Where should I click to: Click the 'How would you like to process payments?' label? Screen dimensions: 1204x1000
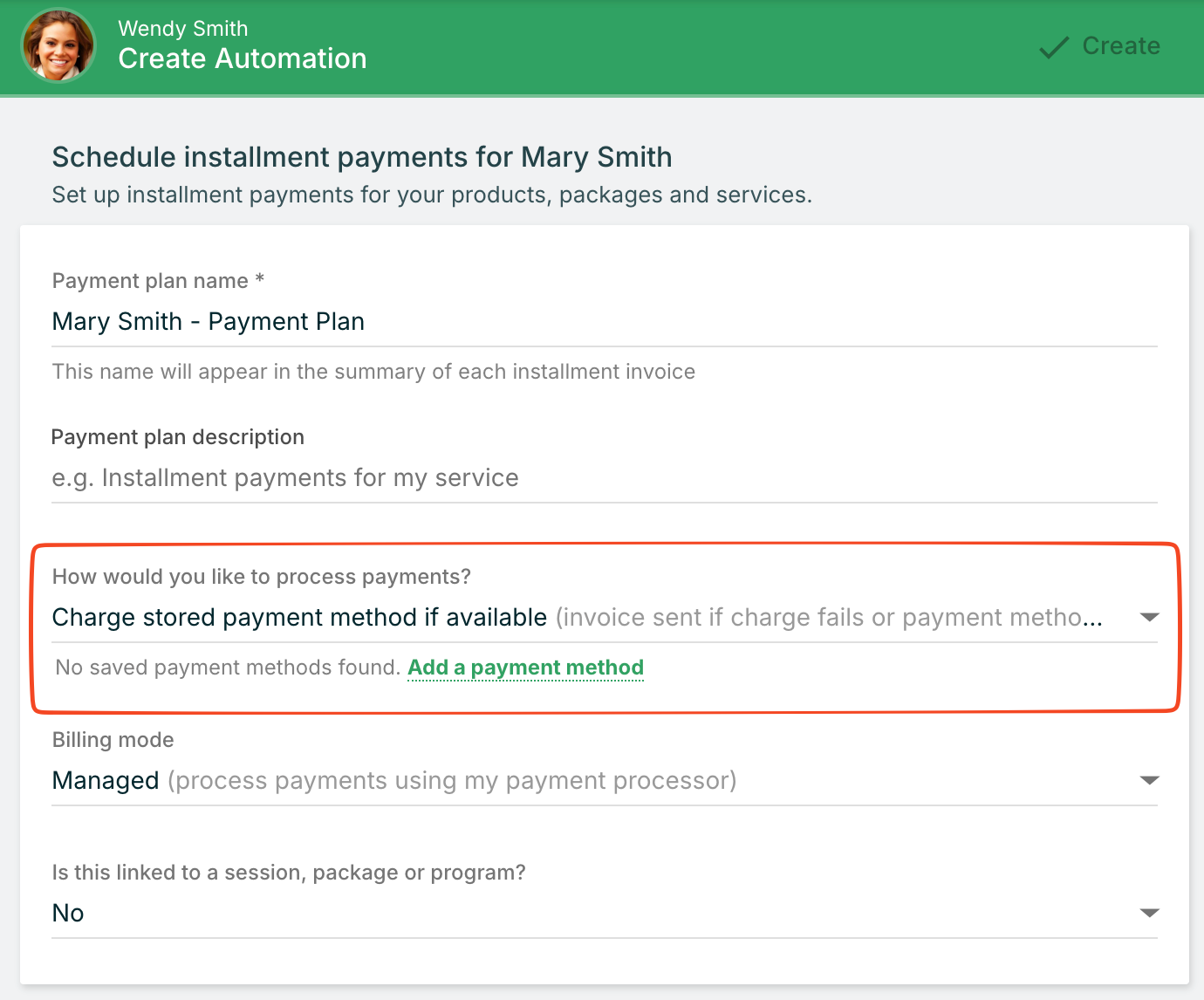click(x=262, y=577)
